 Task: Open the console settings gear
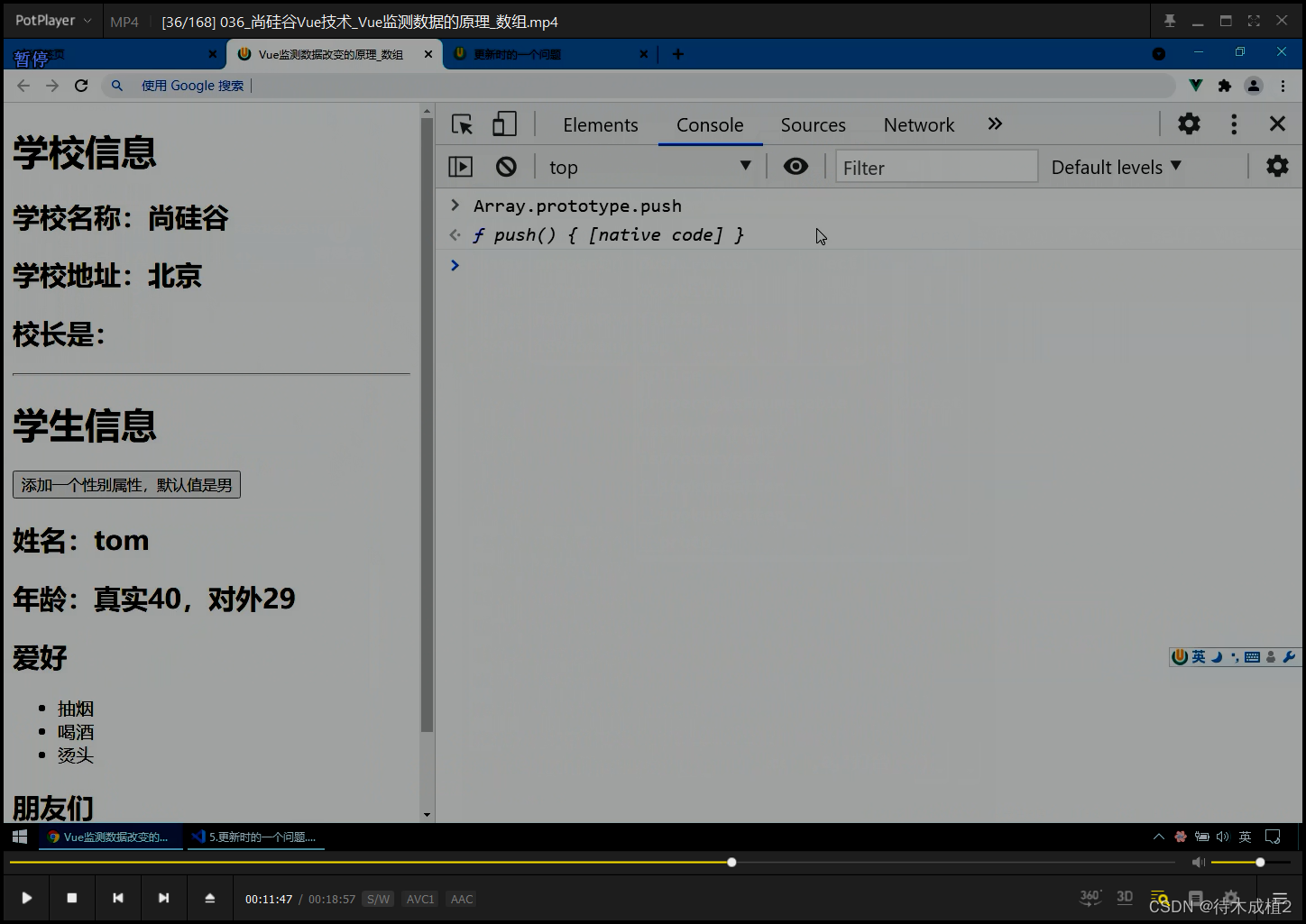pyautogui.click(x=1277, y=167)
